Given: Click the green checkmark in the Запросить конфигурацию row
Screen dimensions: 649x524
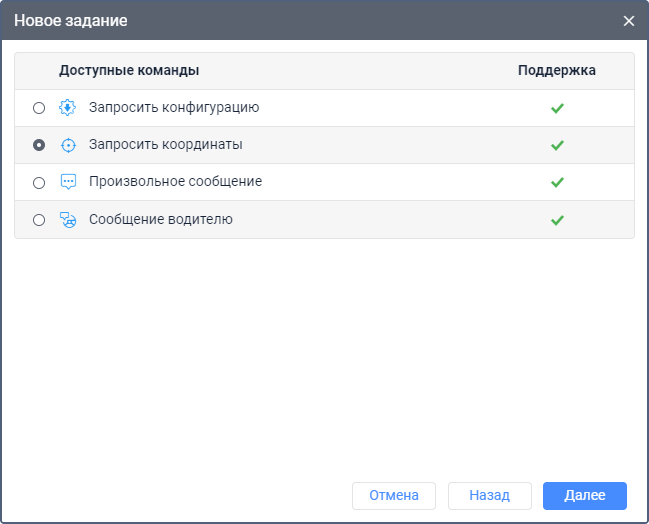Looking at the screenshot, I should click(x=557, y=108).
